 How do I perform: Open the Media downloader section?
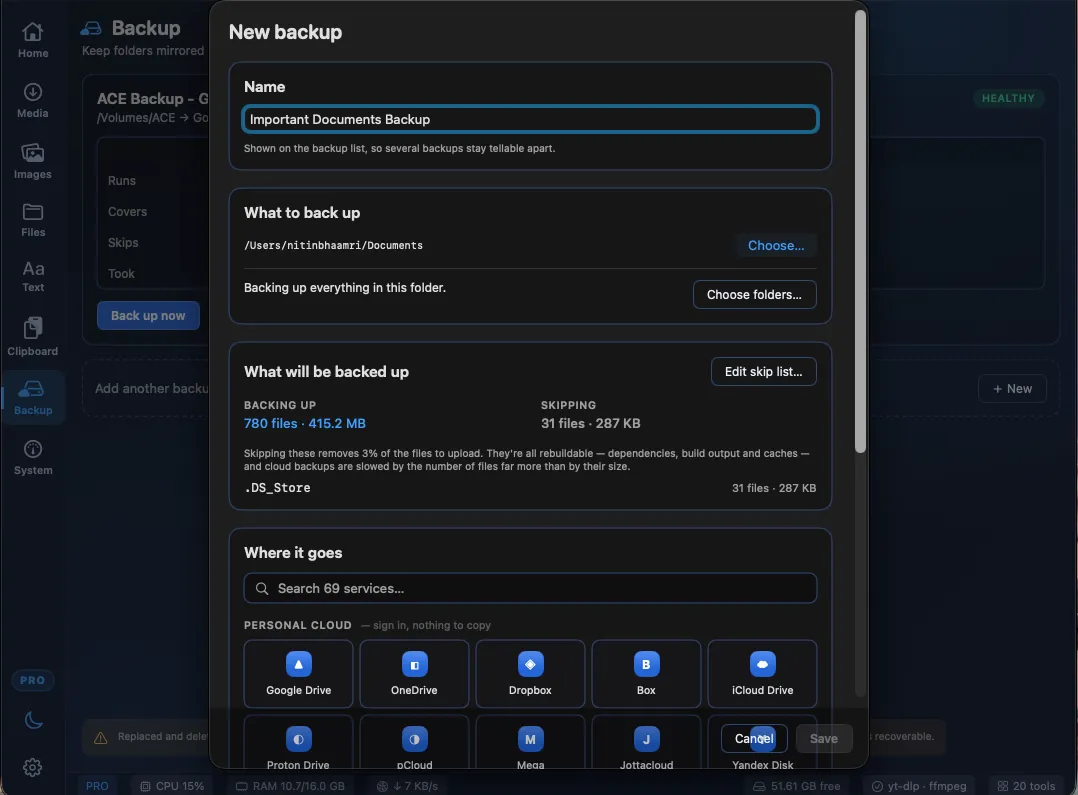click(32, 100)
